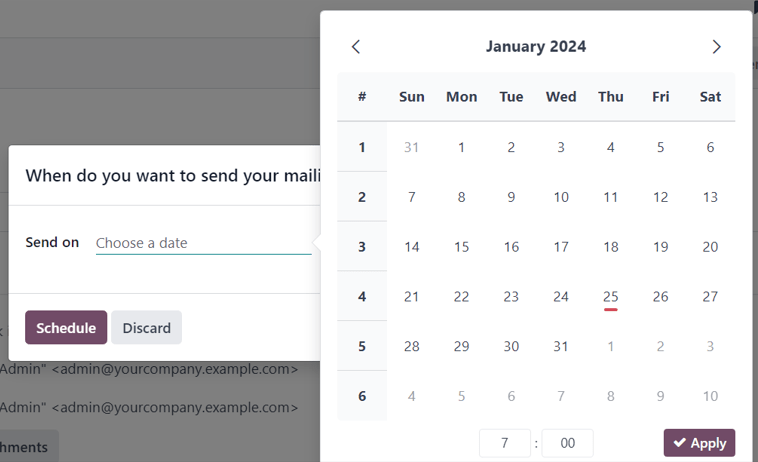758x462 pixels.
Task: Choose January 15 on the calendar
Action: [461, 247]
